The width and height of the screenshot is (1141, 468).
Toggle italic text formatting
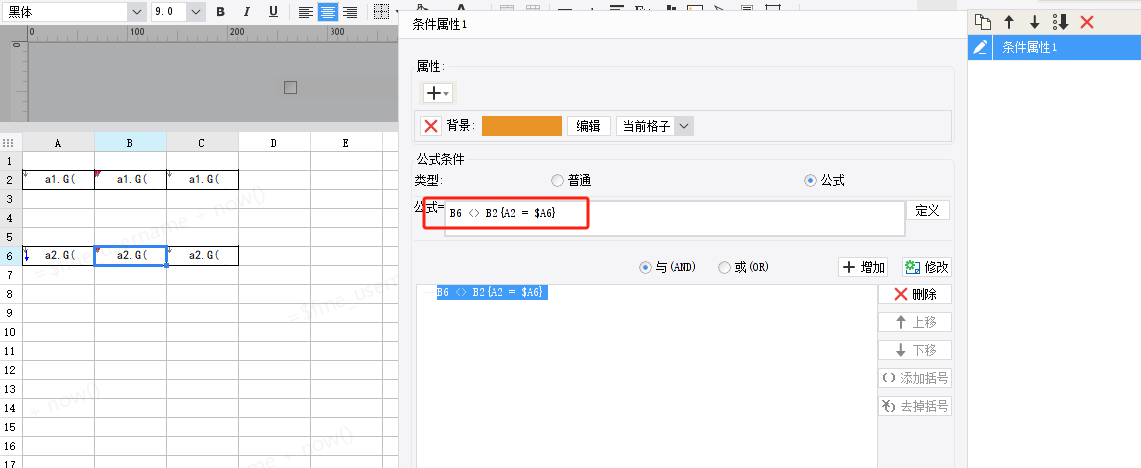[x=247, y=12]
